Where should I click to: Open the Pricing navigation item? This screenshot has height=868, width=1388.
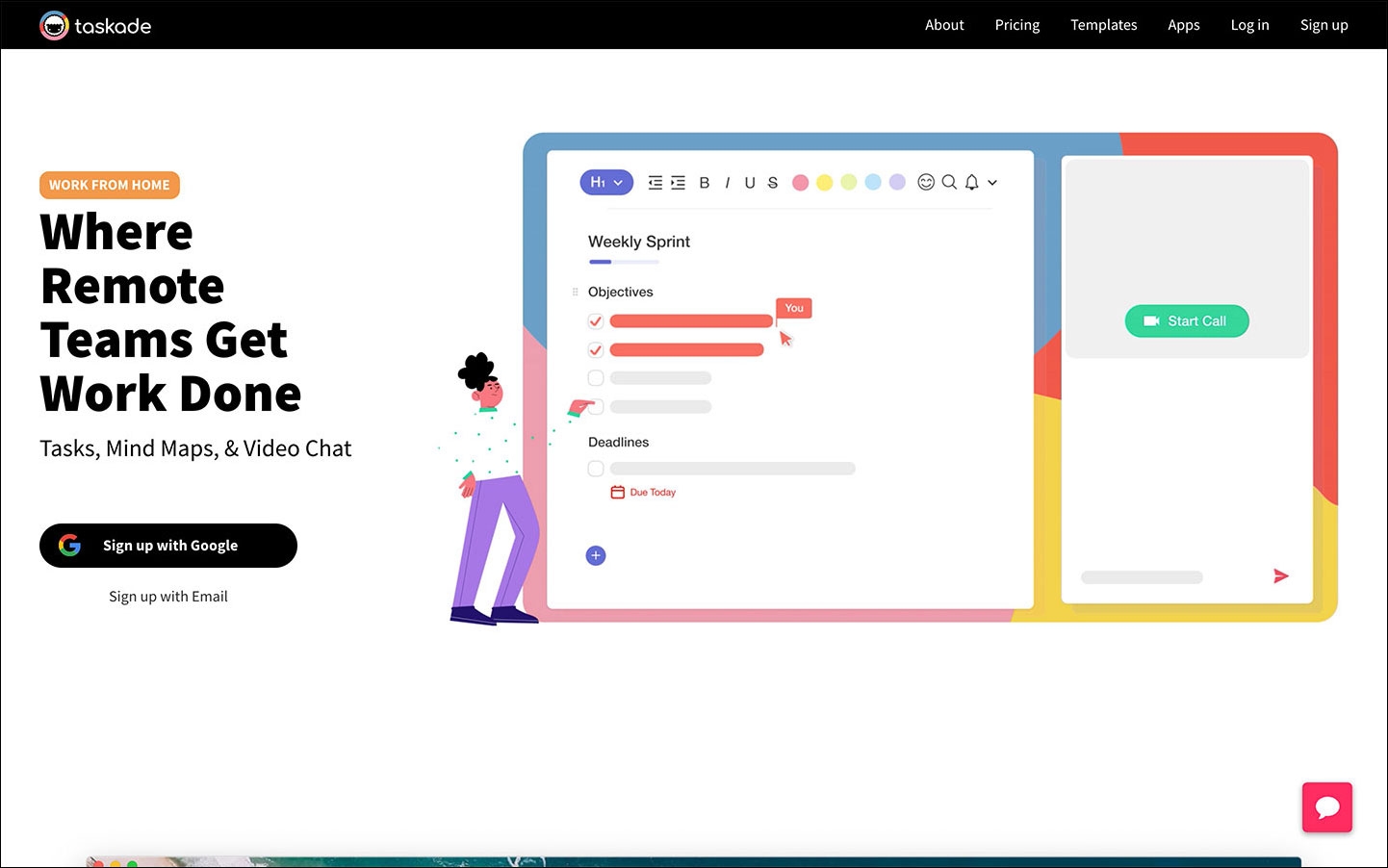click(x=1016, y=25)
